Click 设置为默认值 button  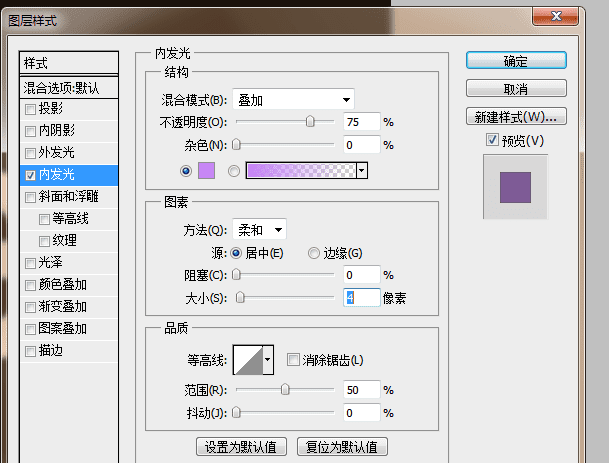pyautogui.click(x=241, y=447)
